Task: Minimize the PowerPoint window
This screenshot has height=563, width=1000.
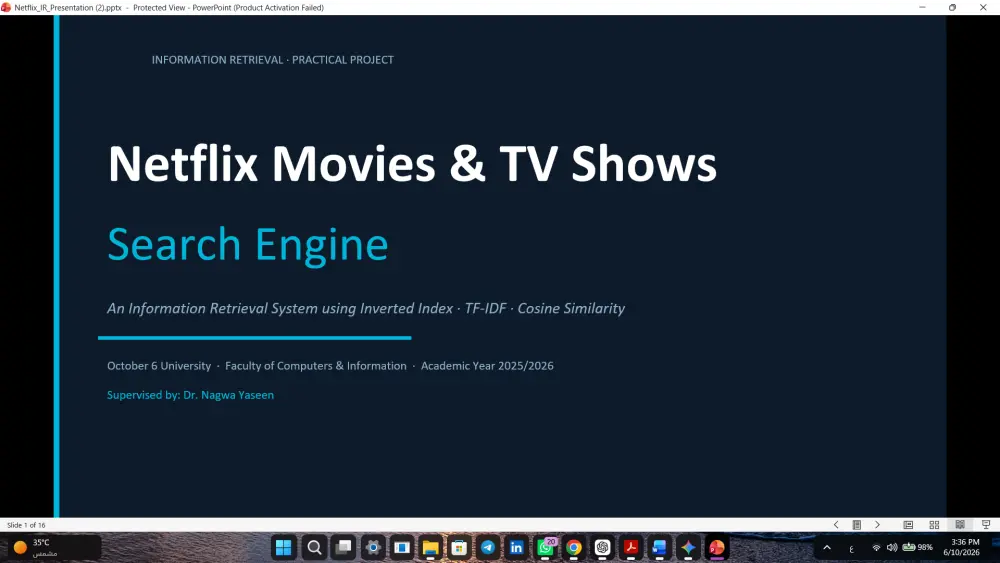Action: [922, 7]
